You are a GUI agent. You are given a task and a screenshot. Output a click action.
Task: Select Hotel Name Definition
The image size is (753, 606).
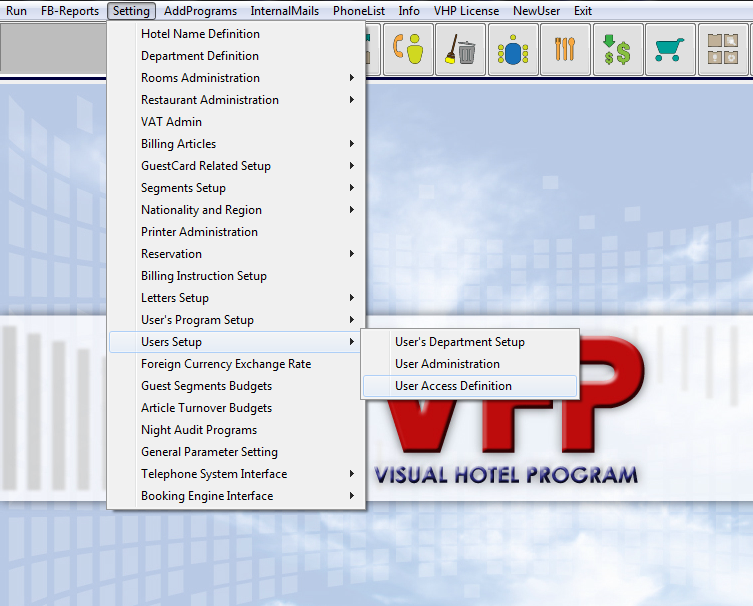(x=235, y=34)
